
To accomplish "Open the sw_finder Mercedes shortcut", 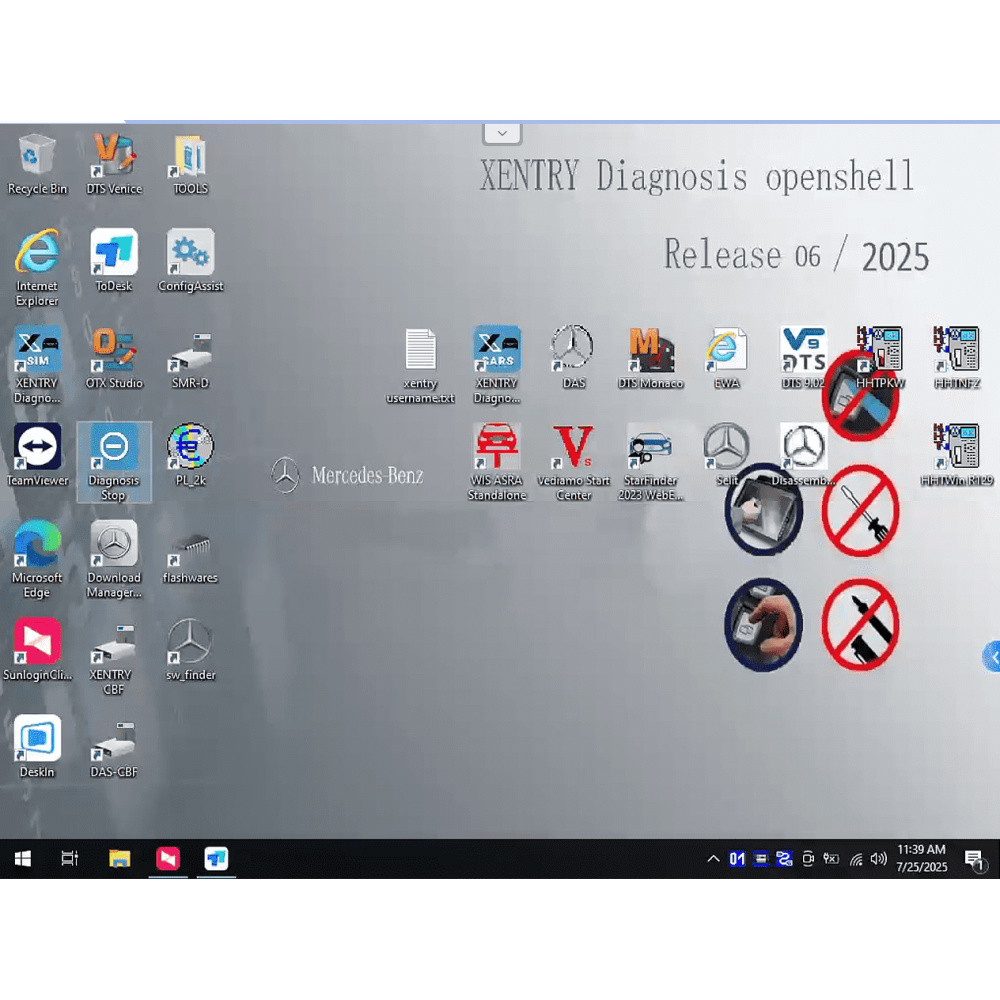I will (190, 649).
